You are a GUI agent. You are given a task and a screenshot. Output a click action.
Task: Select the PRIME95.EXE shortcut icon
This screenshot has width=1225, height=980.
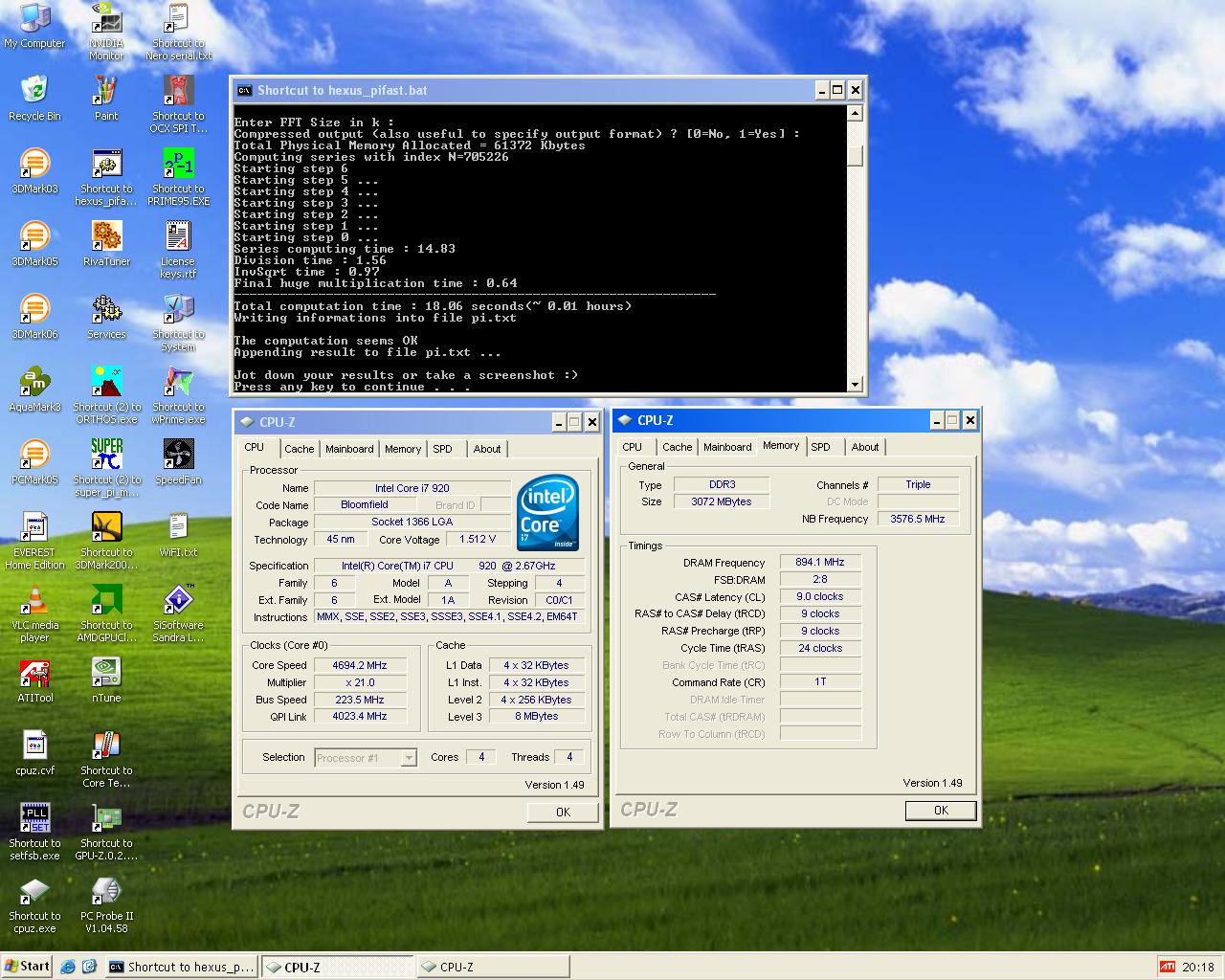[178, 177]
